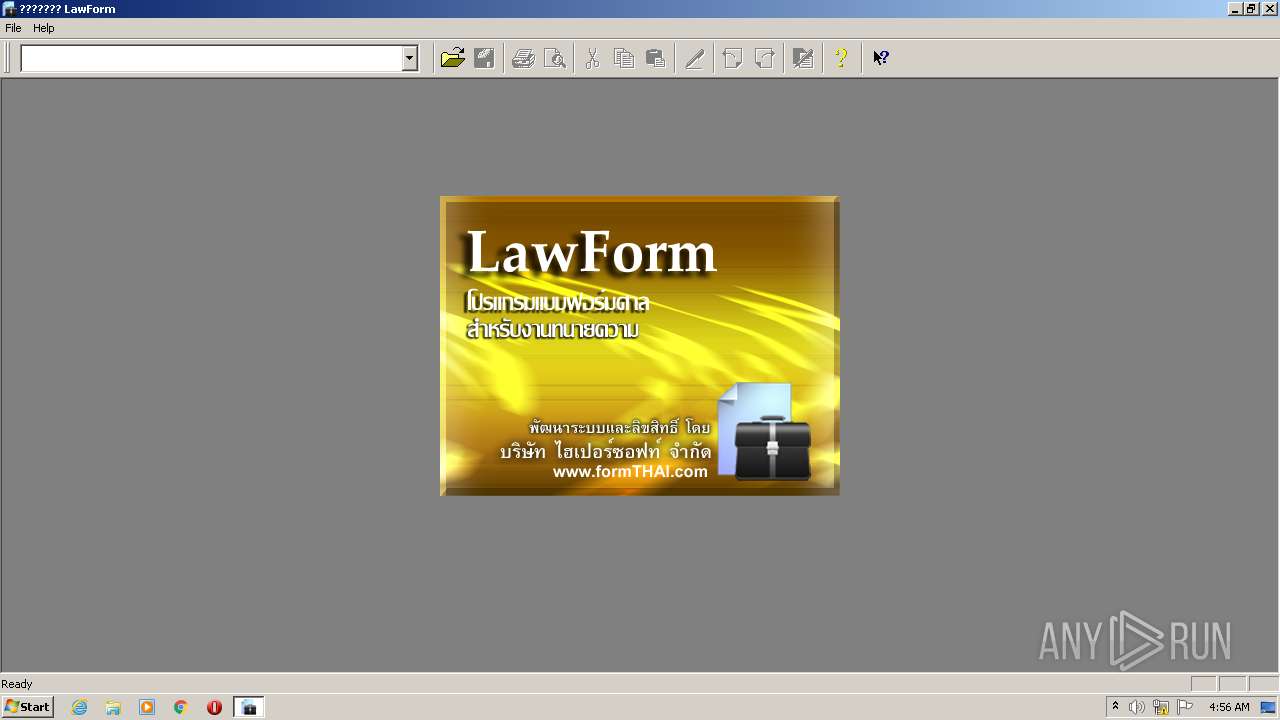Expand the toolbar combo box arrow
The width and height of the screenshot is (1280, 720).
tap(409, 59)
